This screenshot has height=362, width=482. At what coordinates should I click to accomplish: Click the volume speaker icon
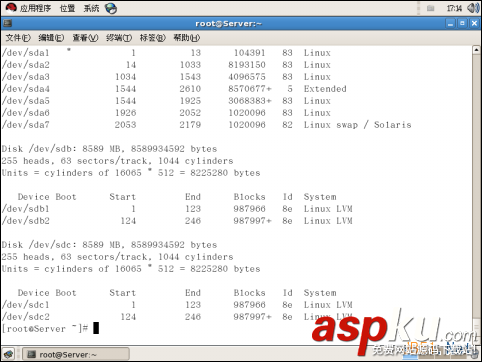point(473,8)
